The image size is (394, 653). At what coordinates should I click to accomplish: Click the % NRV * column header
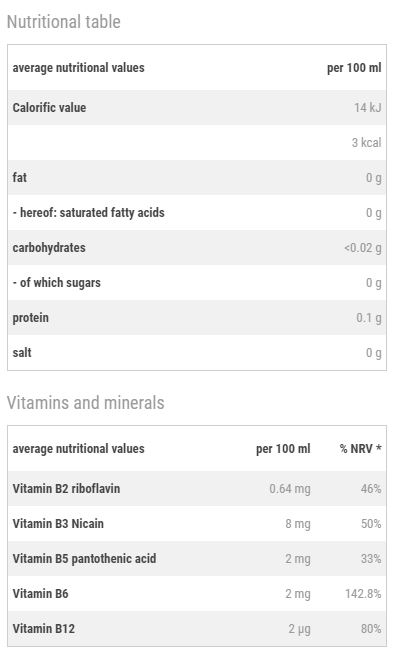(360, 449)
